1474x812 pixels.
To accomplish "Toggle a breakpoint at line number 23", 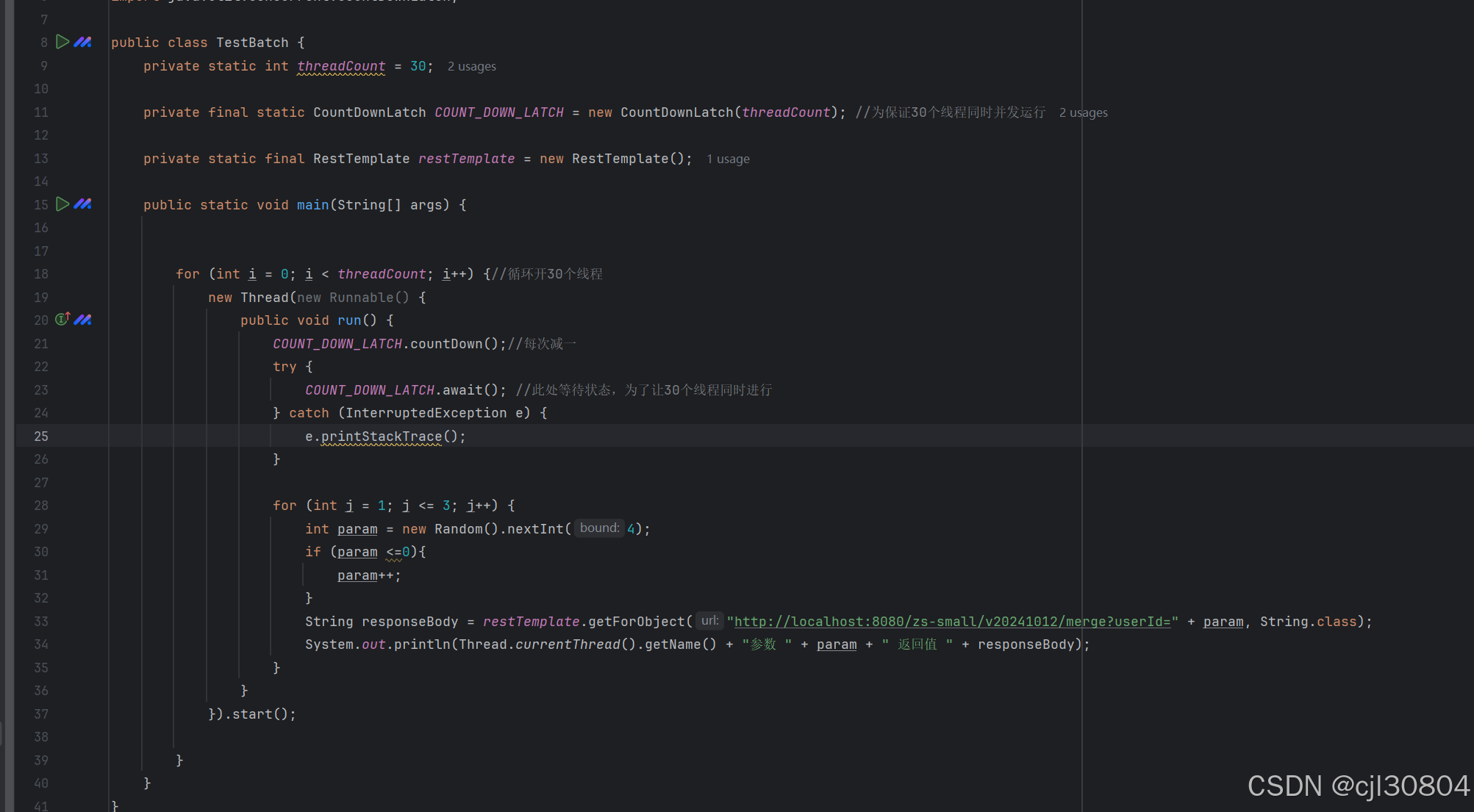I will [41, 390].
